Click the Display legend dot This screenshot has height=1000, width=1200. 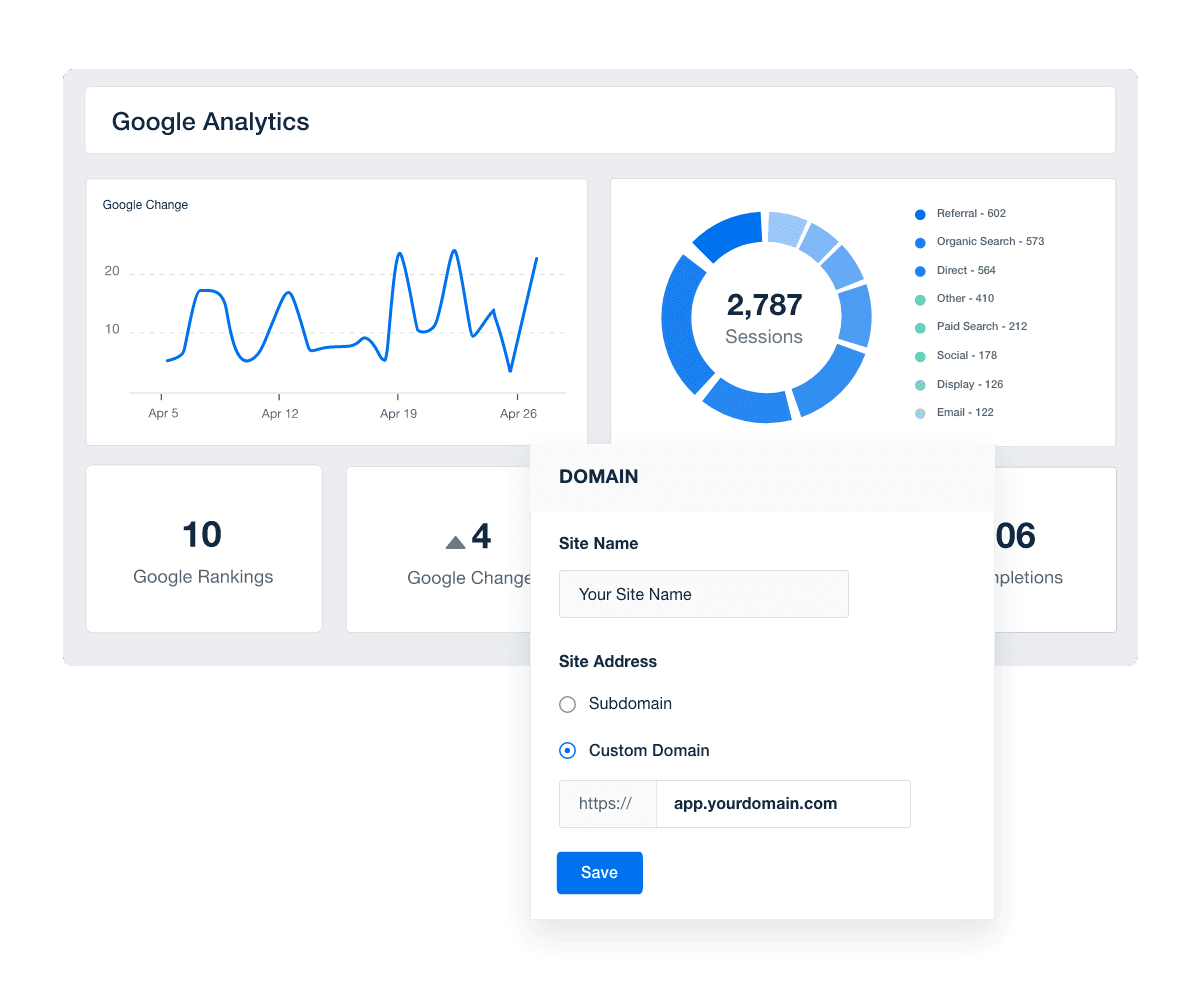point(919,384)
